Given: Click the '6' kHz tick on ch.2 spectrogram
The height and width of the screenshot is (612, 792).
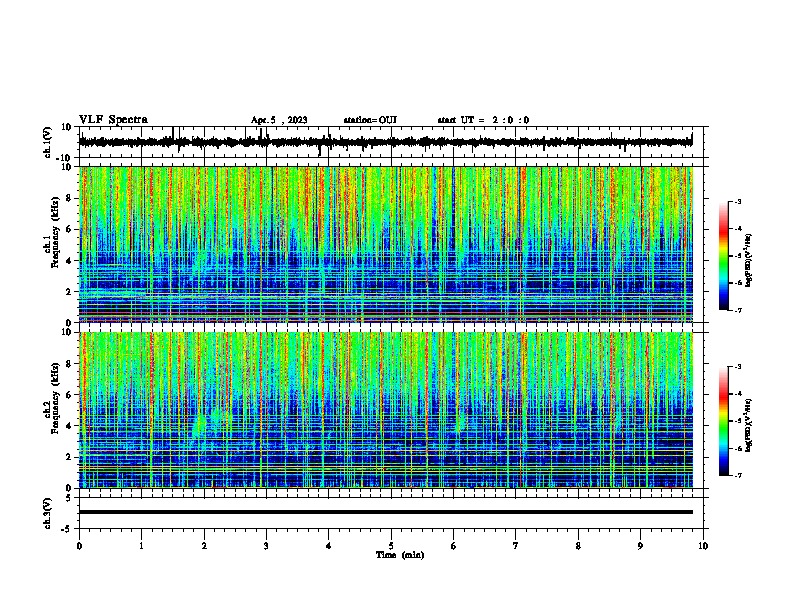Looking at the screenshot, I should [69, 395].
